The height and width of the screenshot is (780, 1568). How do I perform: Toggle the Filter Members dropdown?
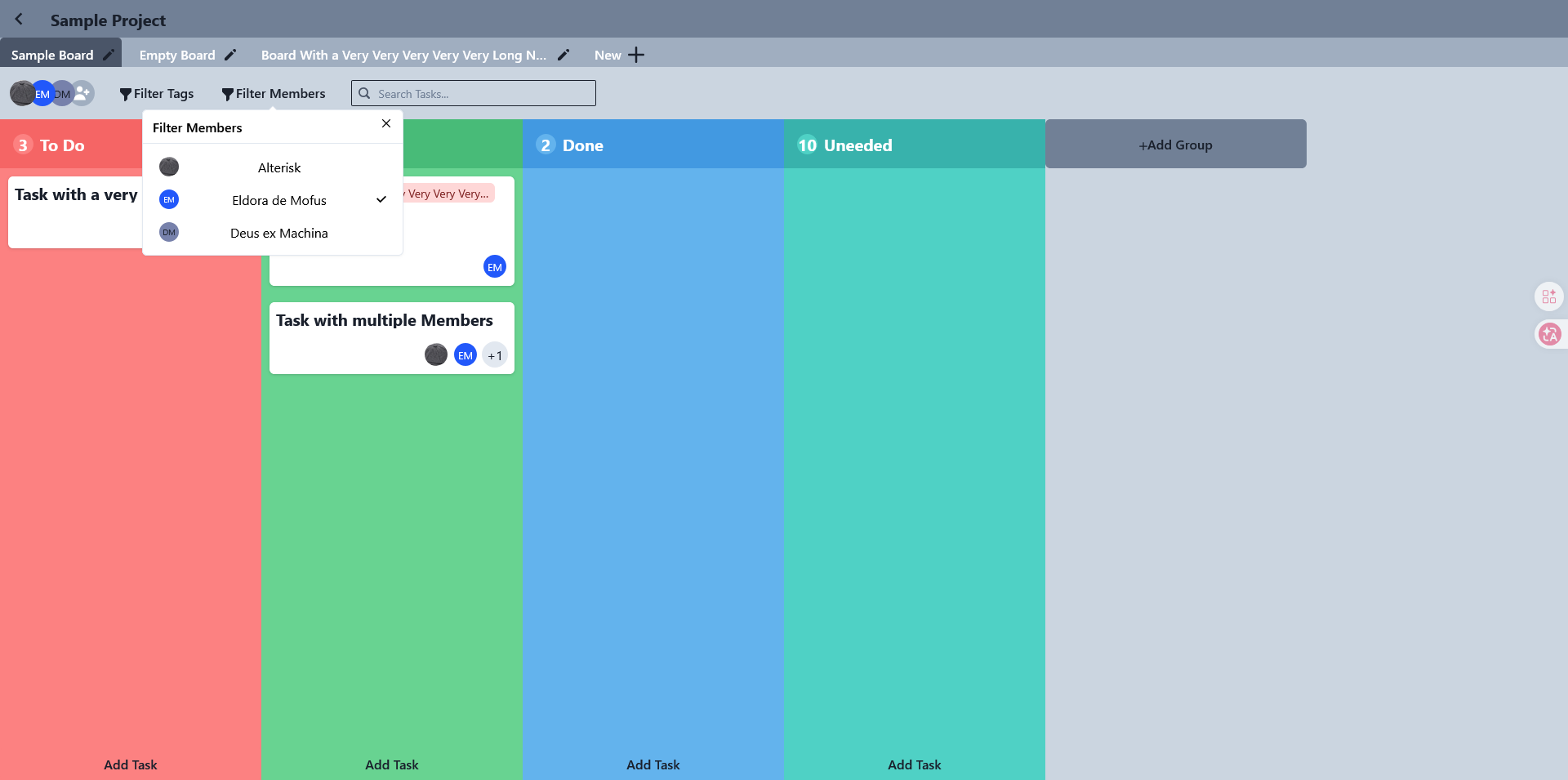coord(274,93)
